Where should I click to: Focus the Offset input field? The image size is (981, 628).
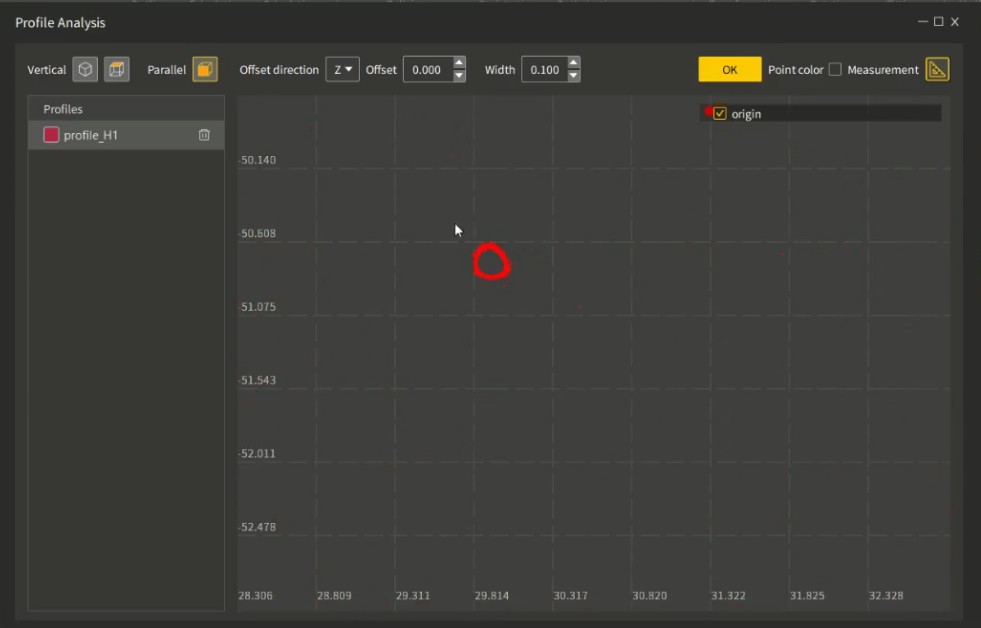point(429,69)
